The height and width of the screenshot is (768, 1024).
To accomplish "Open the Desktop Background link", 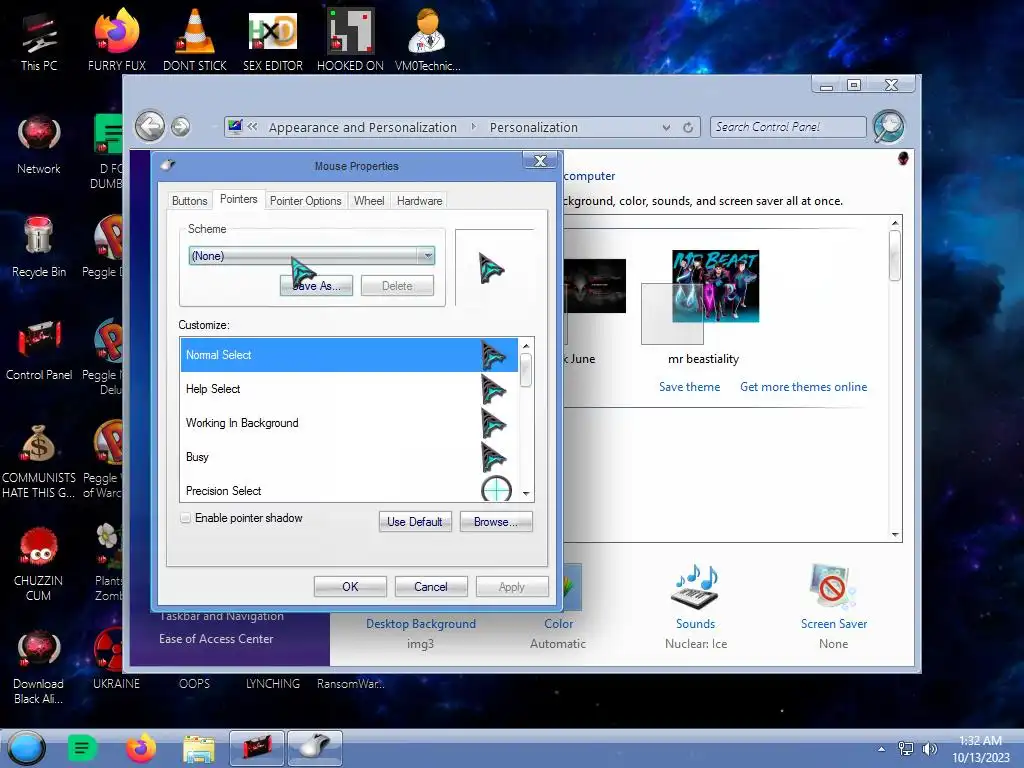I will click(421, 624).
